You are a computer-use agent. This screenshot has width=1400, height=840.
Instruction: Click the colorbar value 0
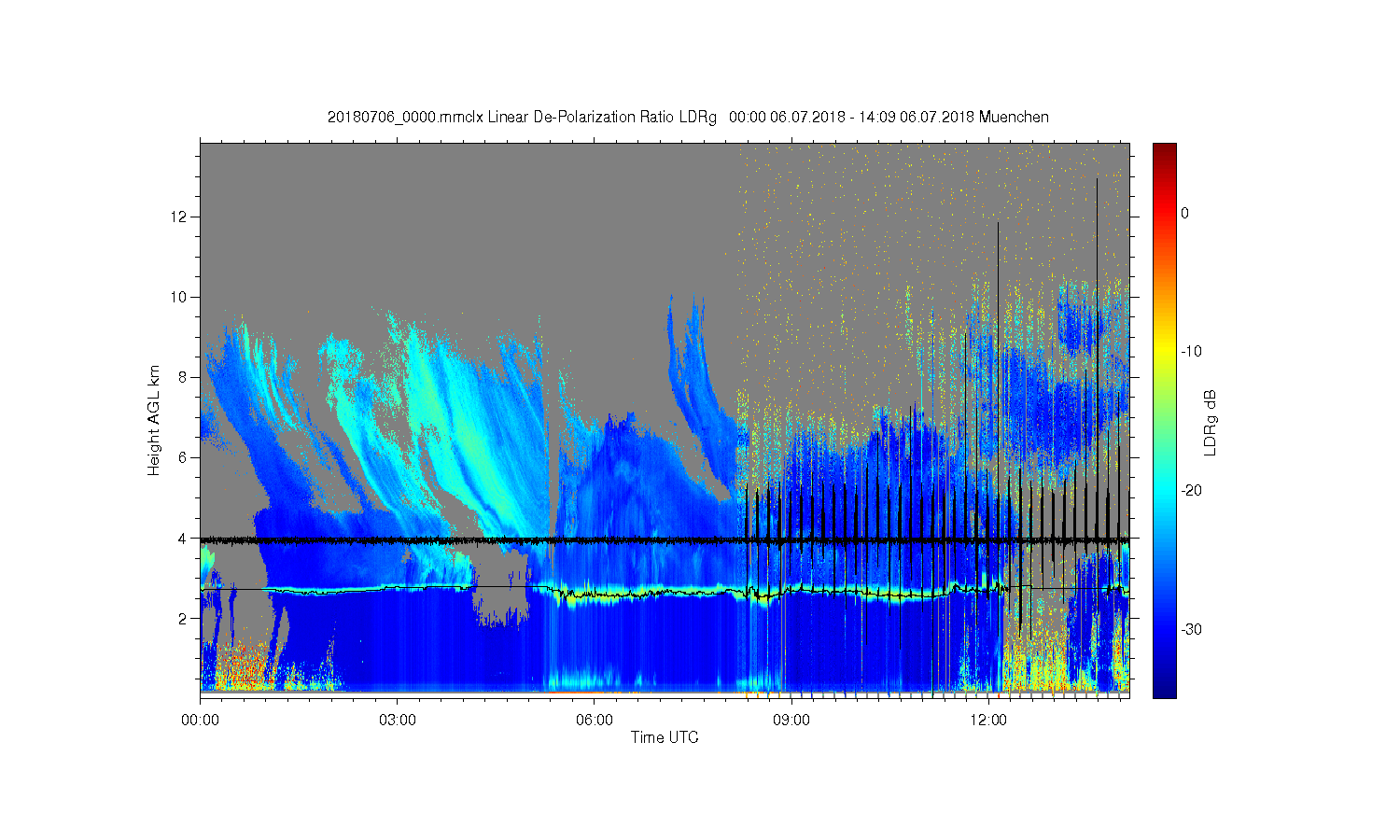click(x=1184, y=213)
